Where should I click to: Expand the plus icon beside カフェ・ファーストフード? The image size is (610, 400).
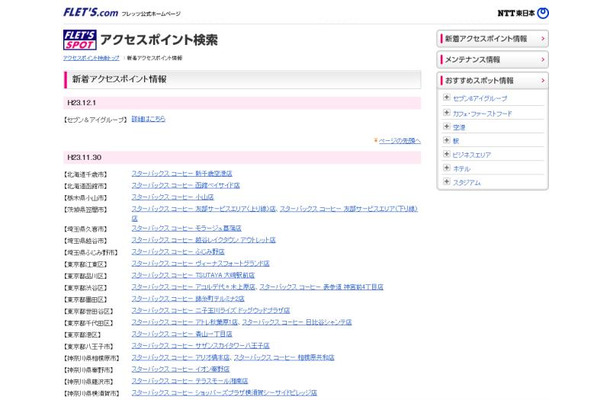(x=447, y=112)
